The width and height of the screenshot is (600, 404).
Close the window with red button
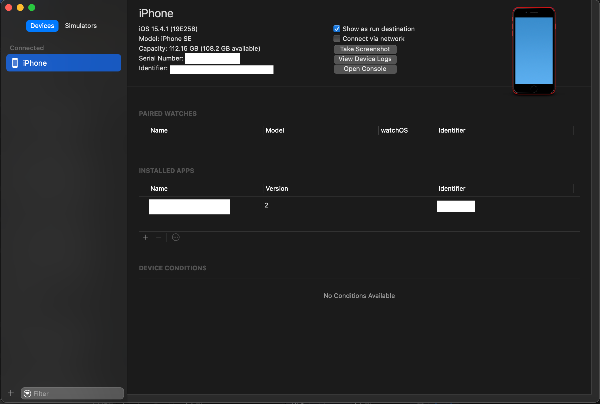[x=9, y=7]
